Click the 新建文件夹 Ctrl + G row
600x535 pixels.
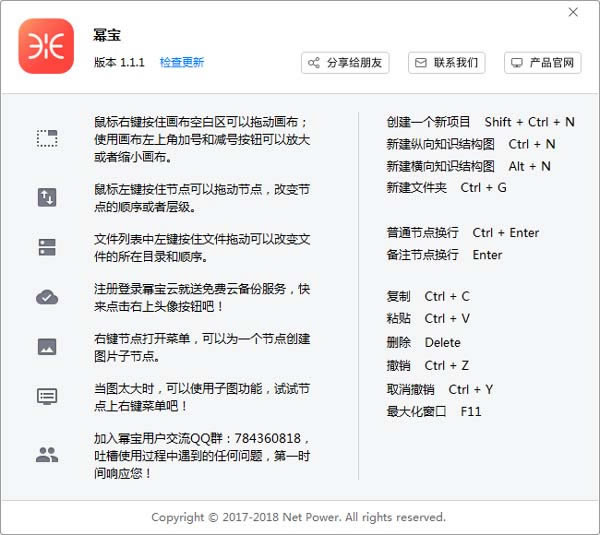446,188
